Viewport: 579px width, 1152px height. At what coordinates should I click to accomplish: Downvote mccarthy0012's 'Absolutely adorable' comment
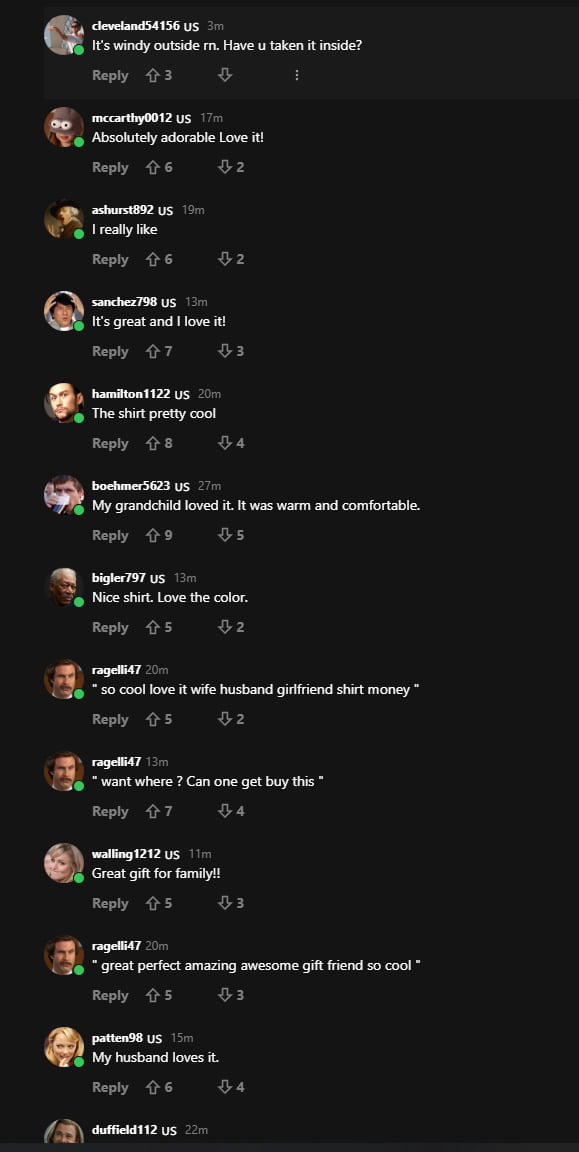tap(225, 167)
